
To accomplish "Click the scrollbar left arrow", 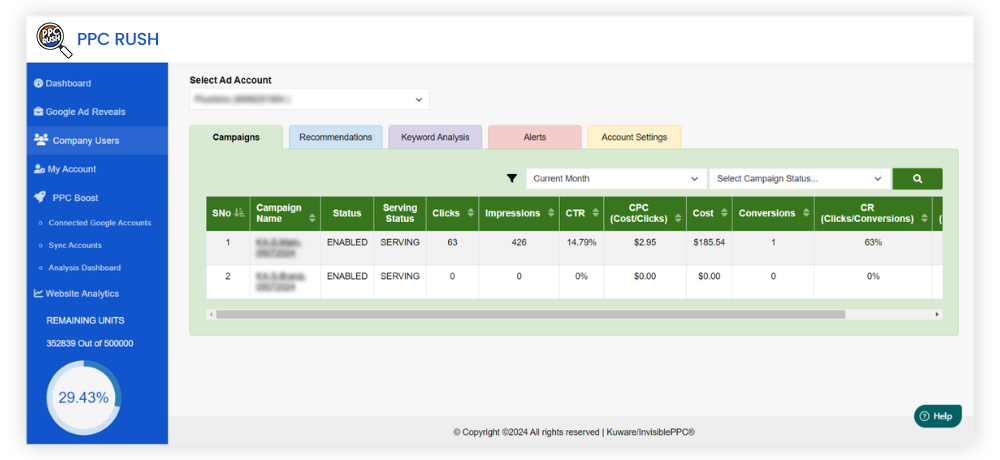I will [x=210, y=315].
